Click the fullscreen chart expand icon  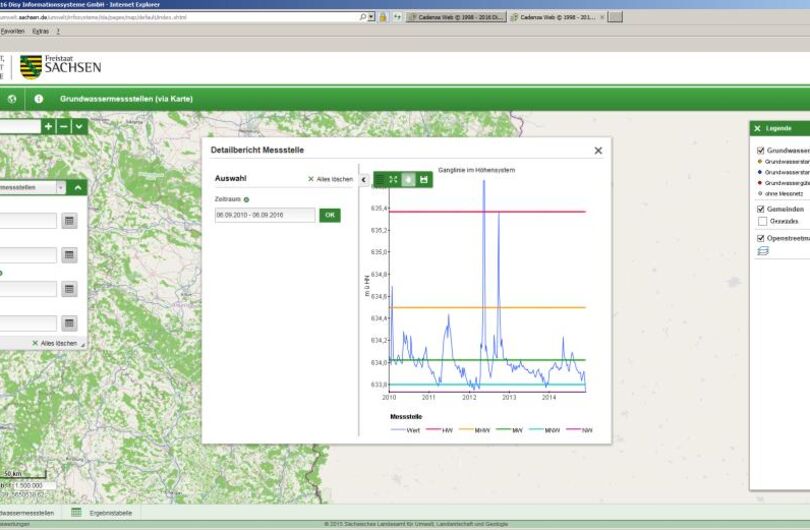pos(393,179)
